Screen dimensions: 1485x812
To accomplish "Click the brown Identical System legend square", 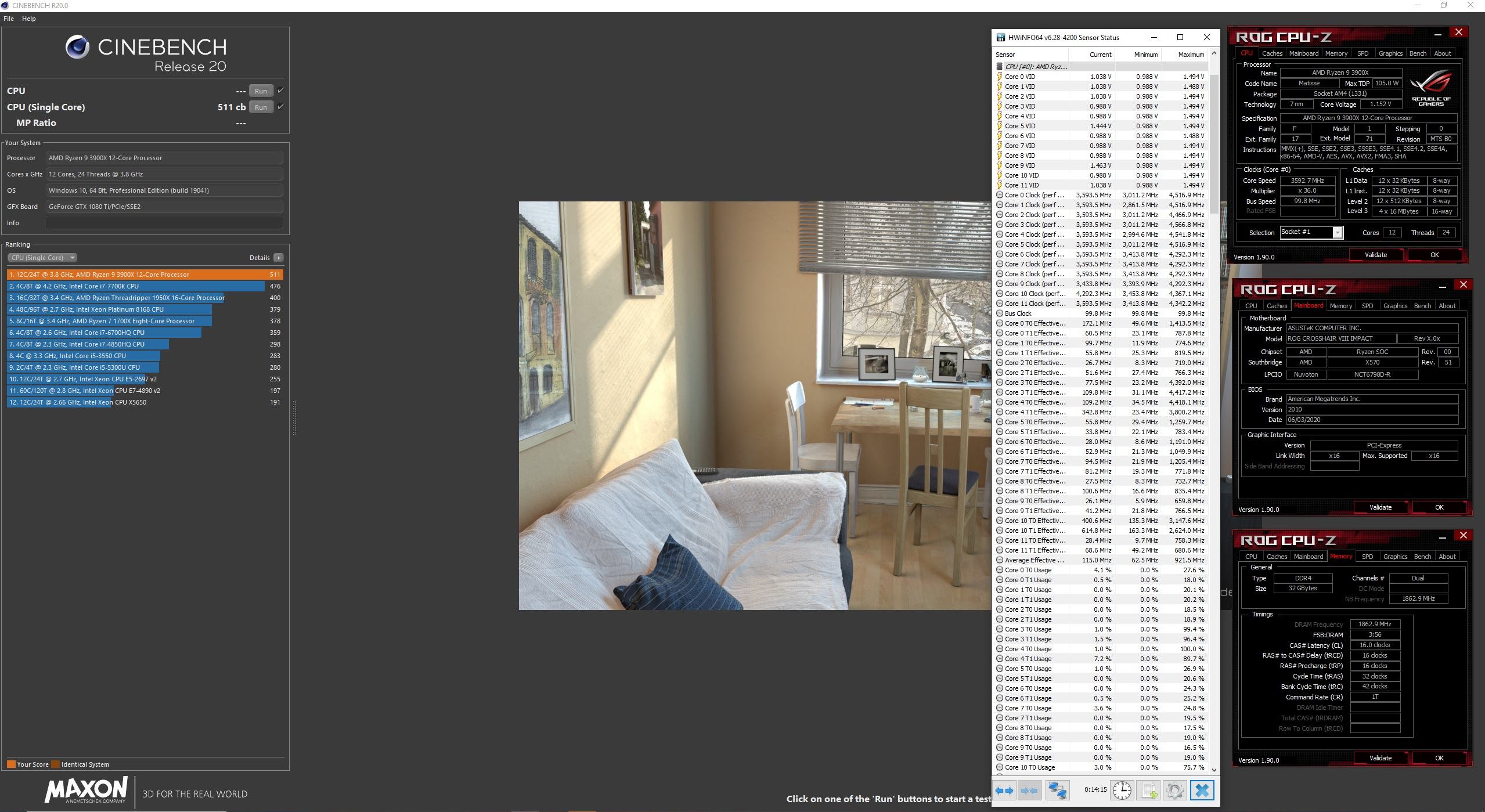I will pos(55,764).
